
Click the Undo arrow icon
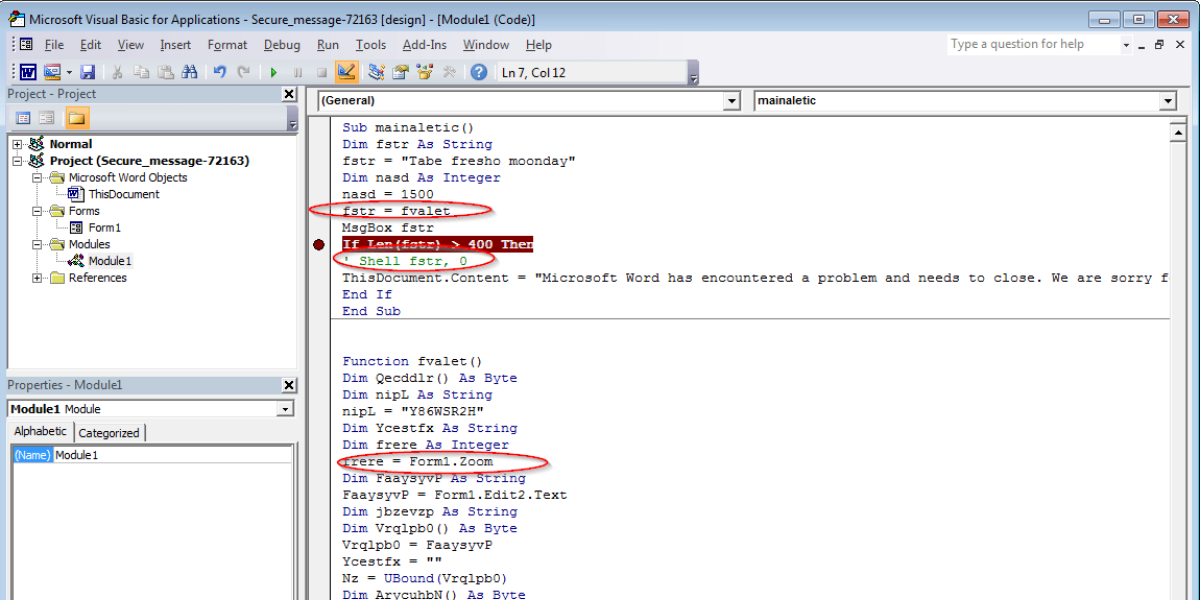(219, 72)
